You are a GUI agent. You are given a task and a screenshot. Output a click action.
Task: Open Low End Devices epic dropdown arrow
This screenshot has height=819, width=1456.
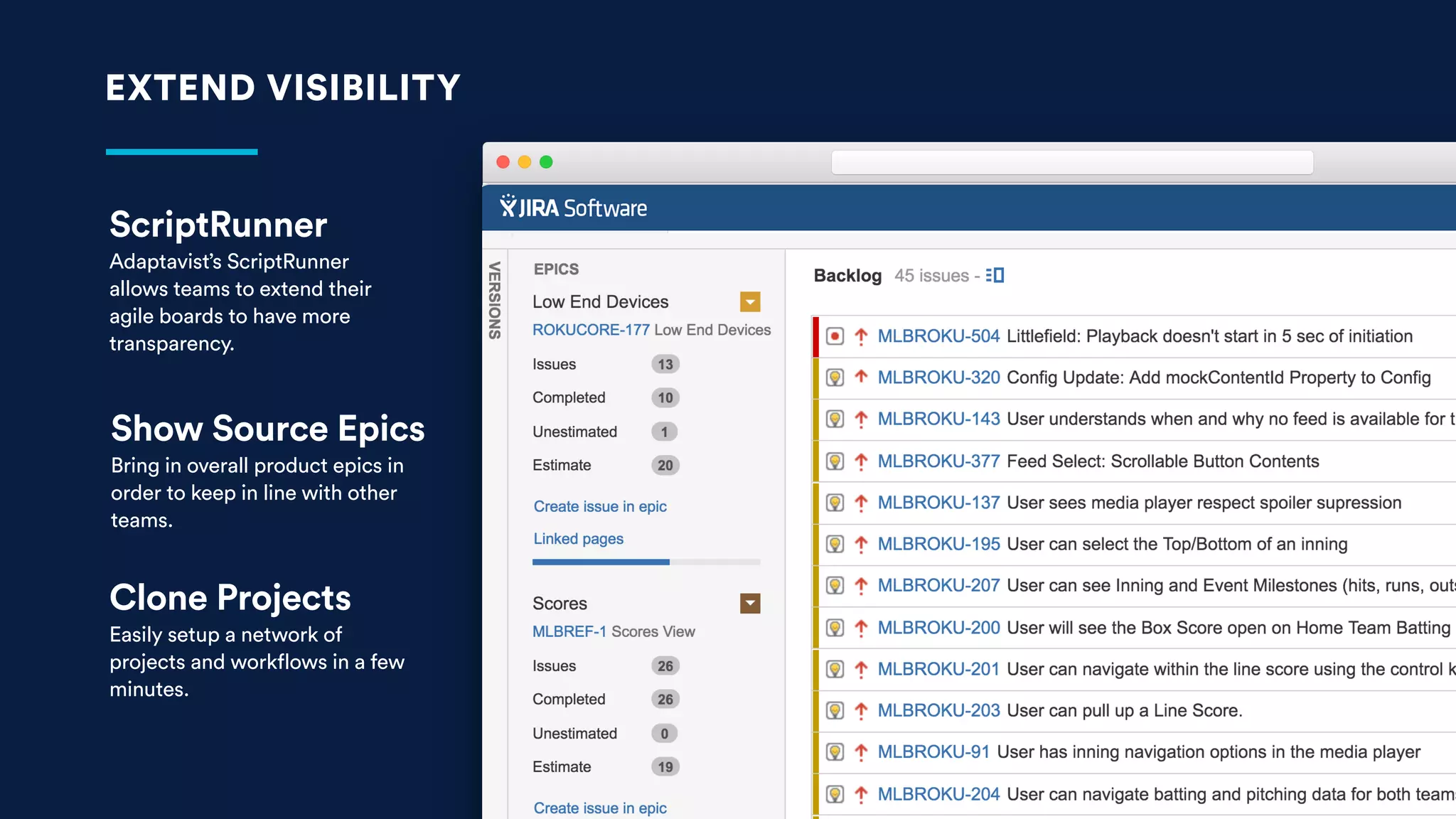pyautogui.click(x=750, y=302)
